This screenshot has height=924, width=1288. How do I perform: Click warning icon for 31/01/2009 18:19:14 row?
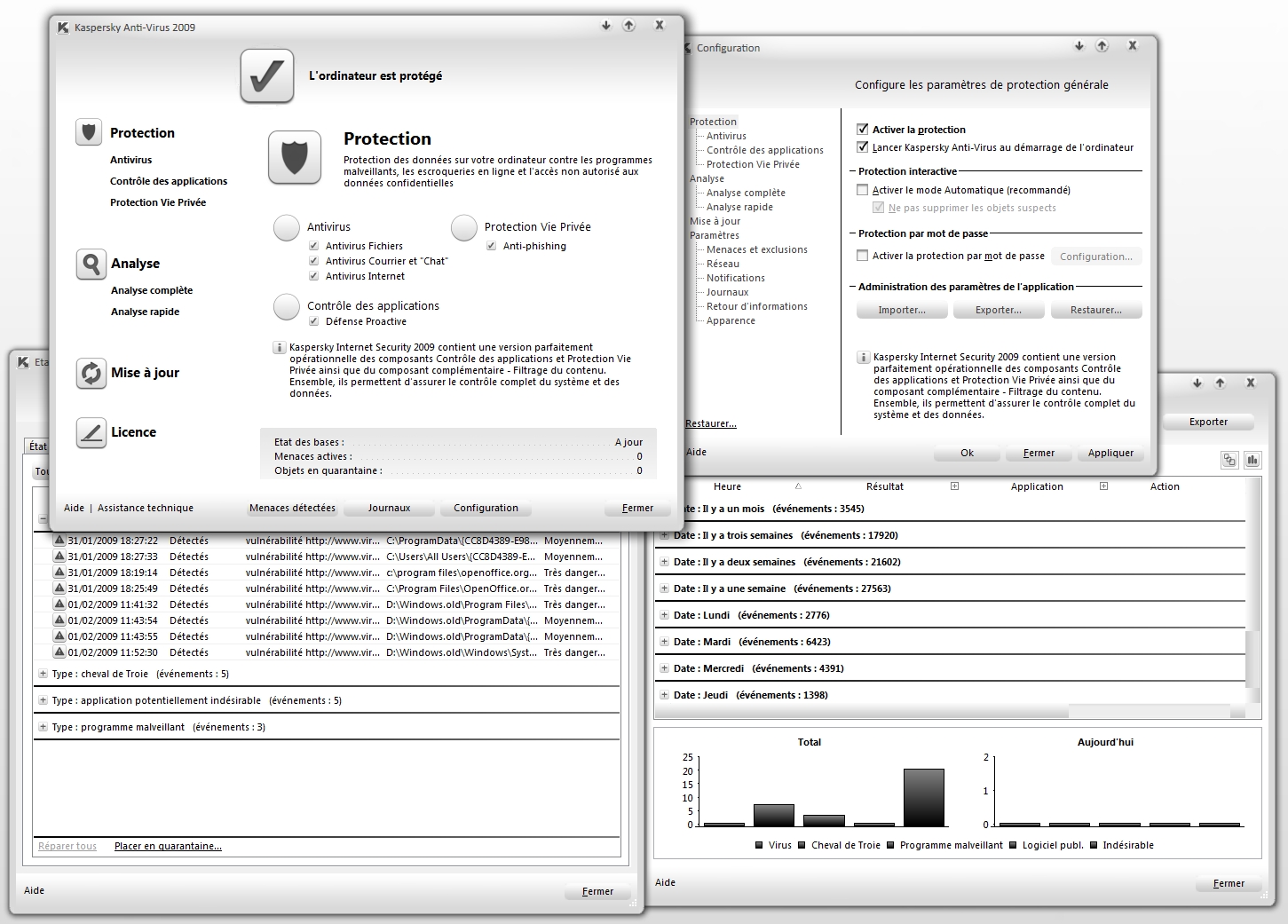click(x=59, y=572)
